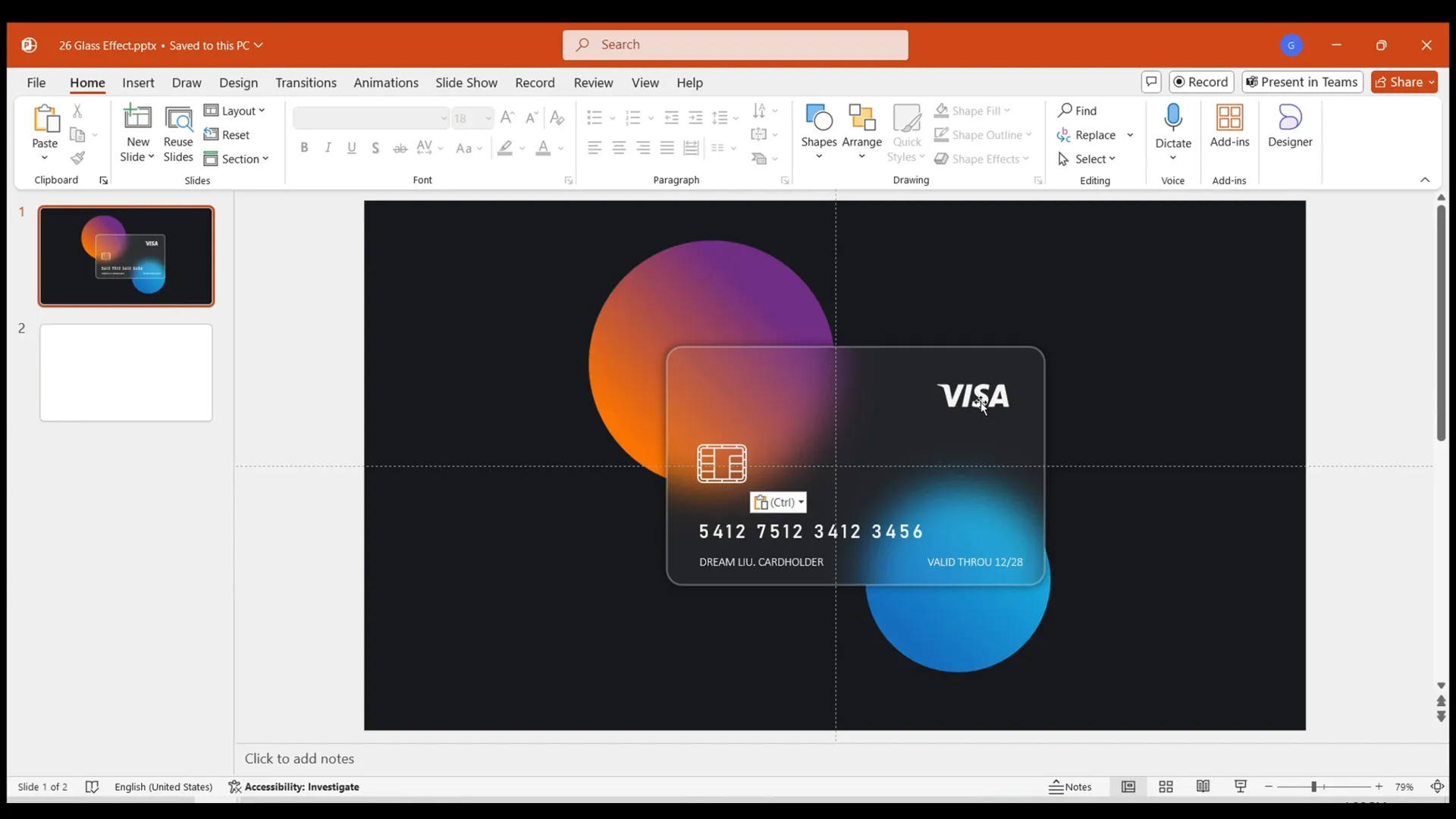Justify the paragraph text
This screenshot has height=819, width=1456.
[667, 148]
